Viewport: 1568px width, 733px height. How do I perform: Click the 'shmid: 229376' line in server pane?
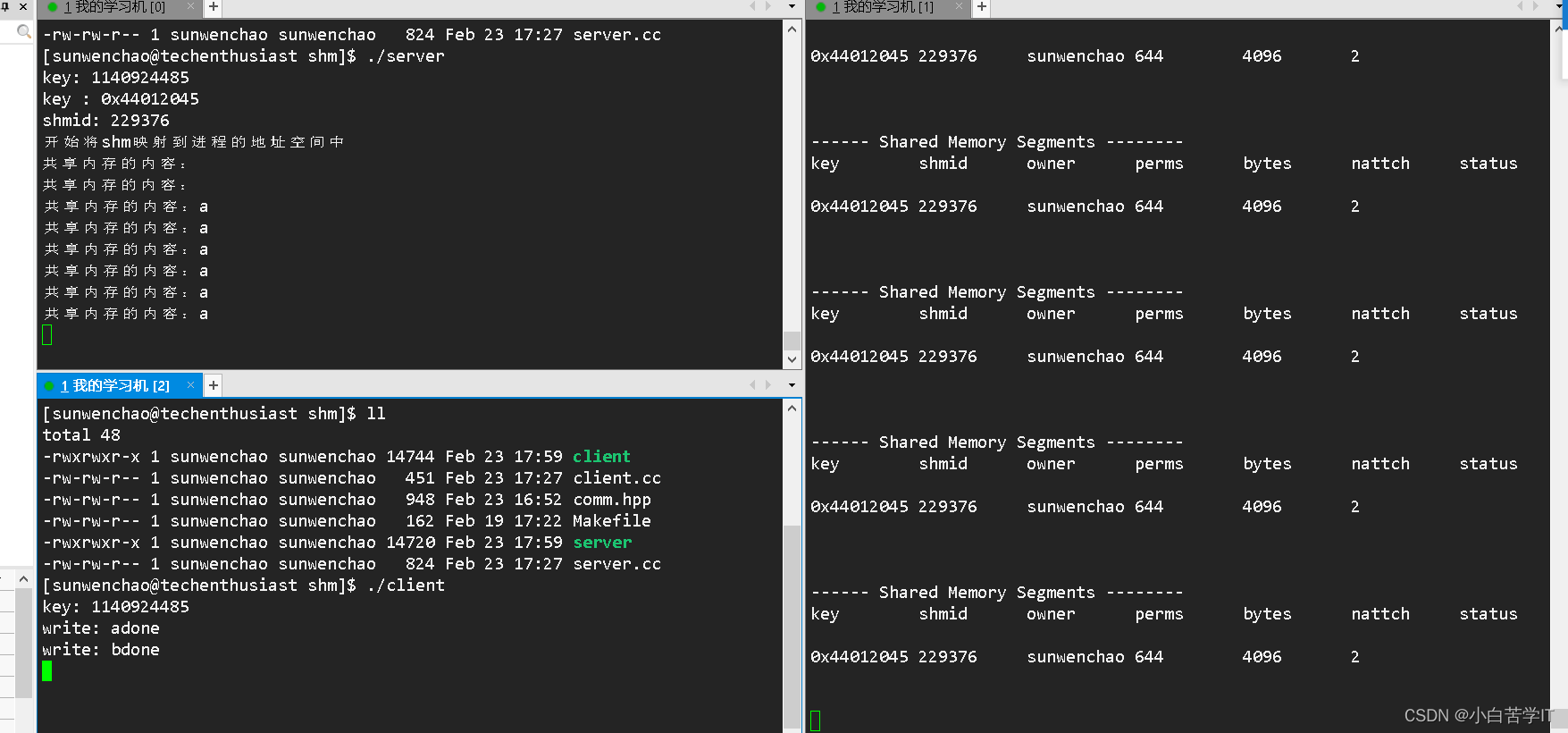105,121
